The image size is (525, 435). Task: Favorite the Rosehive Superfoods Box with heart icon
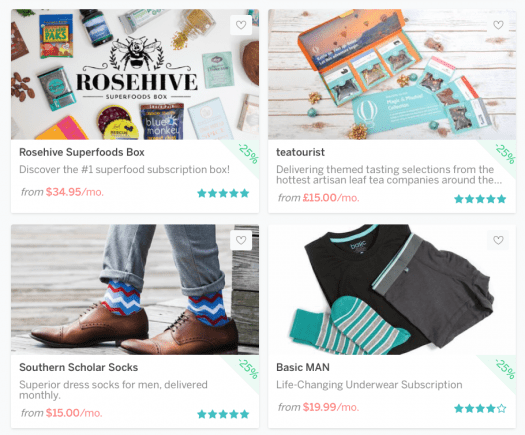(241, 25)
